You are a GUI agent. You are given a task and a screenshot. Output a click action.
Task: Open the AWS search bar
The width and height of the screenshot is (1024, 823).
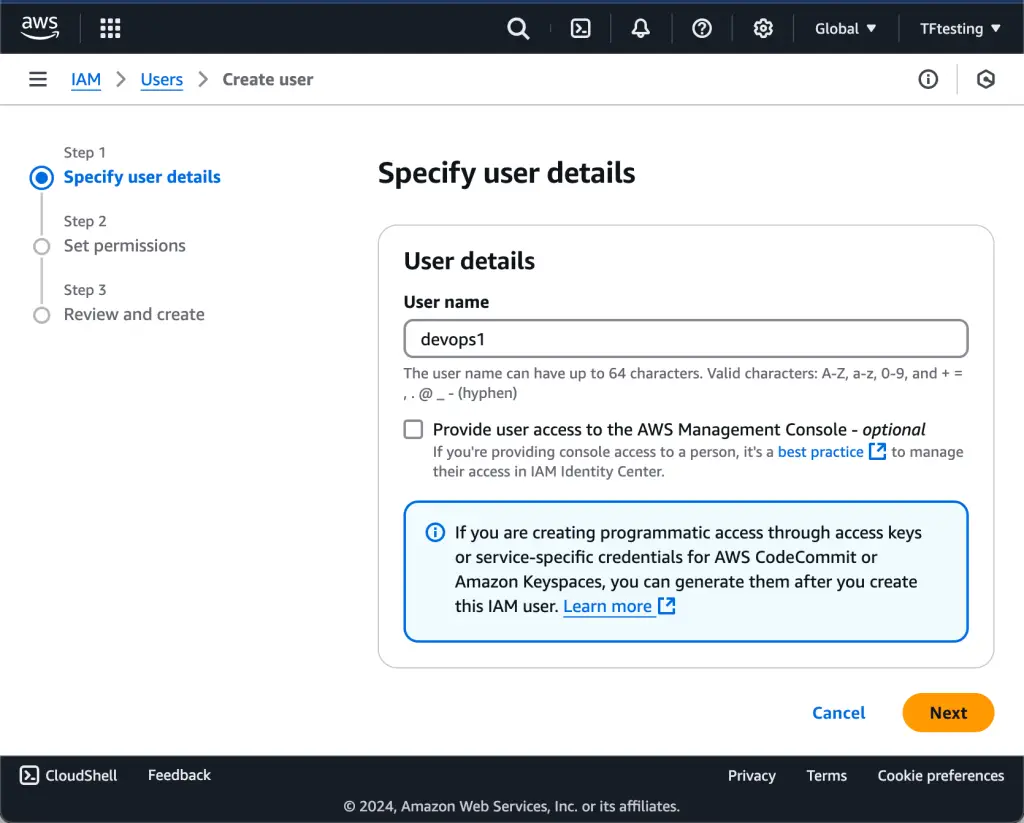coord(518,28)
